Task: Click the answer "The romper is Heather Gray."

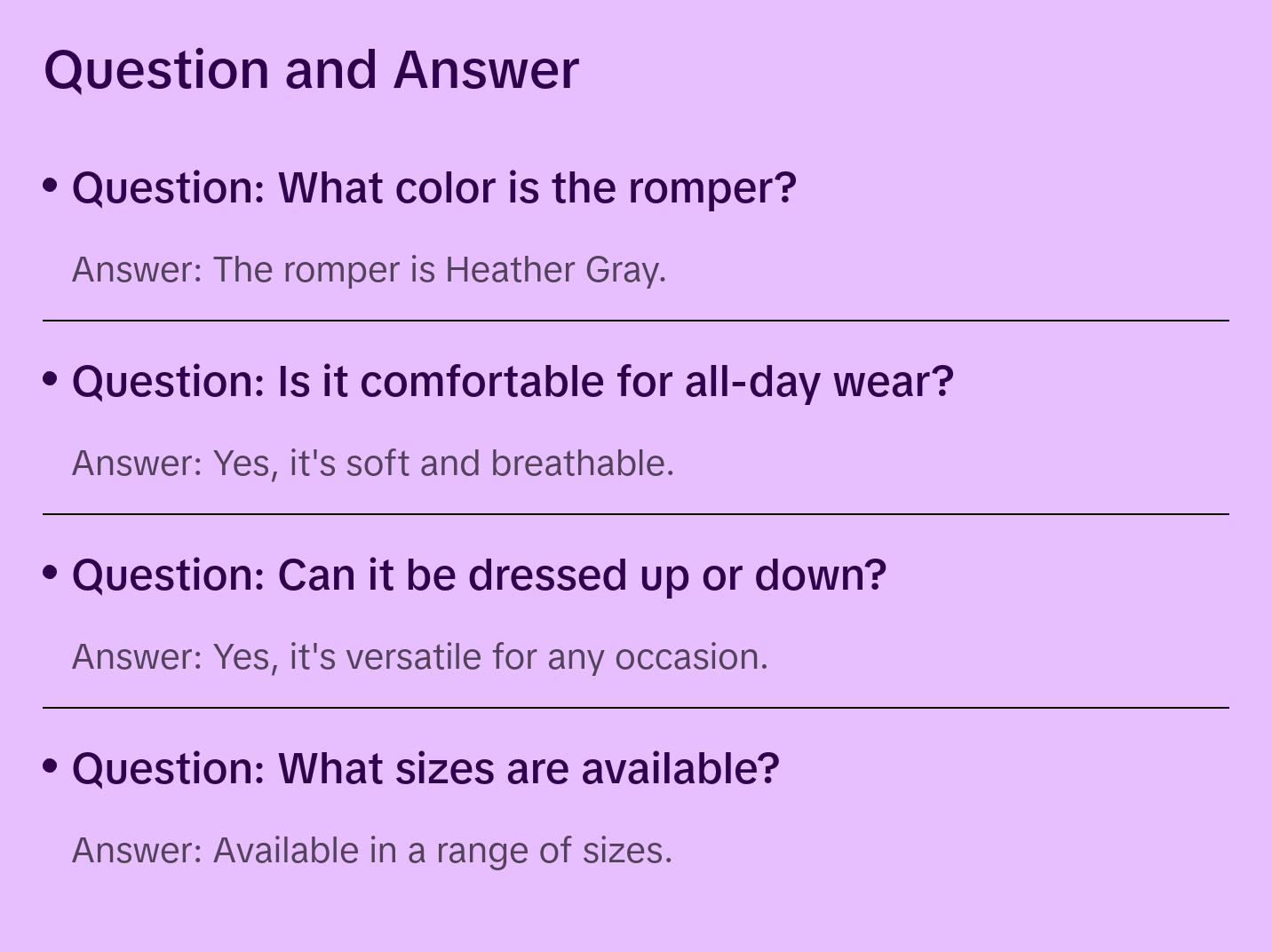Action: tap(369, 270)
